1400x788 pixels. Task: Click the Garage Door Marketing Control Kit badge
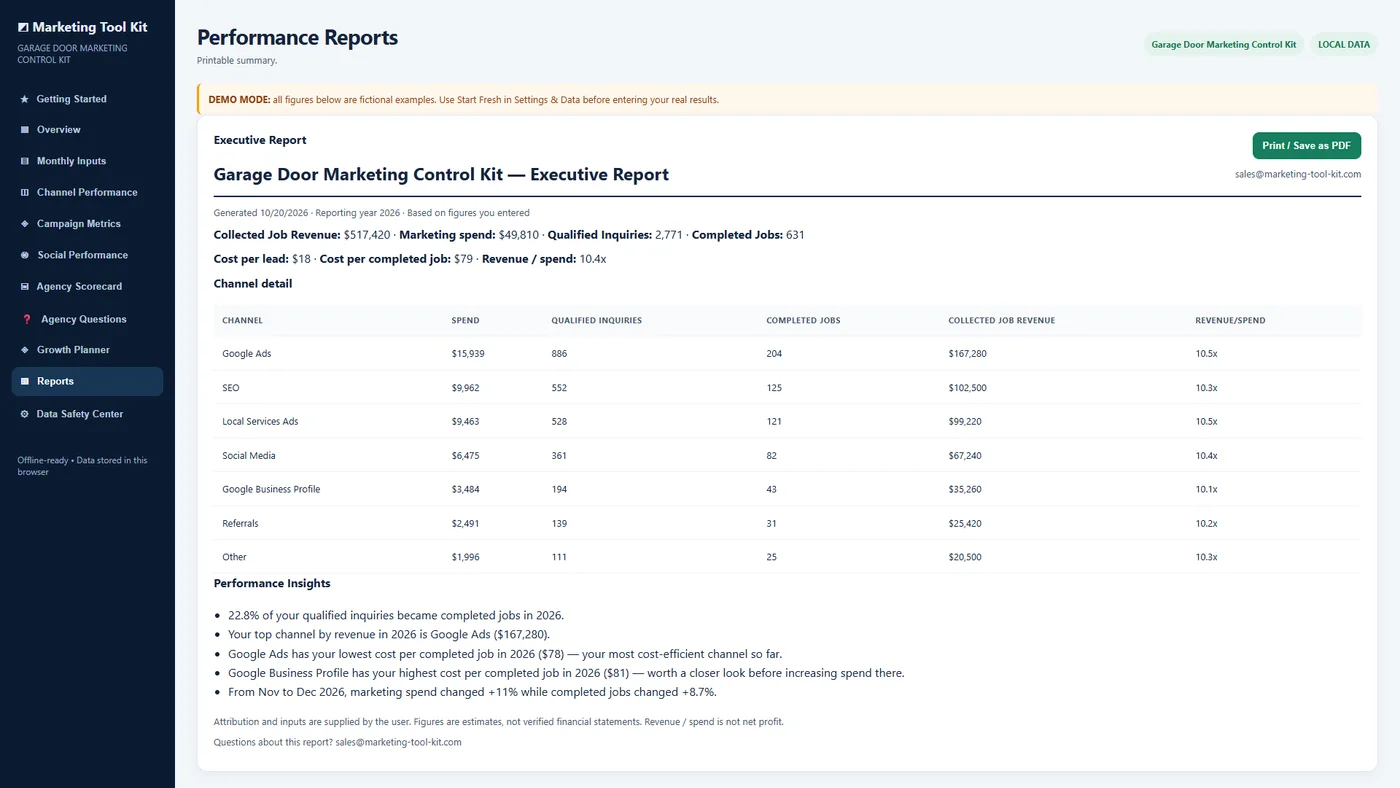tap(1224, 45)
